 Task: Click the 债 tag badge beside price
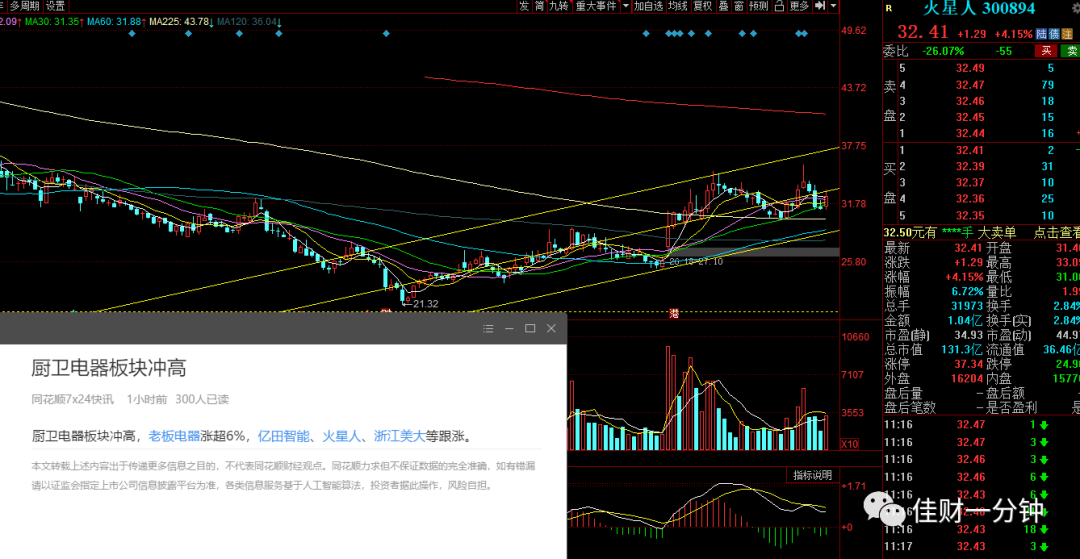1052,33
